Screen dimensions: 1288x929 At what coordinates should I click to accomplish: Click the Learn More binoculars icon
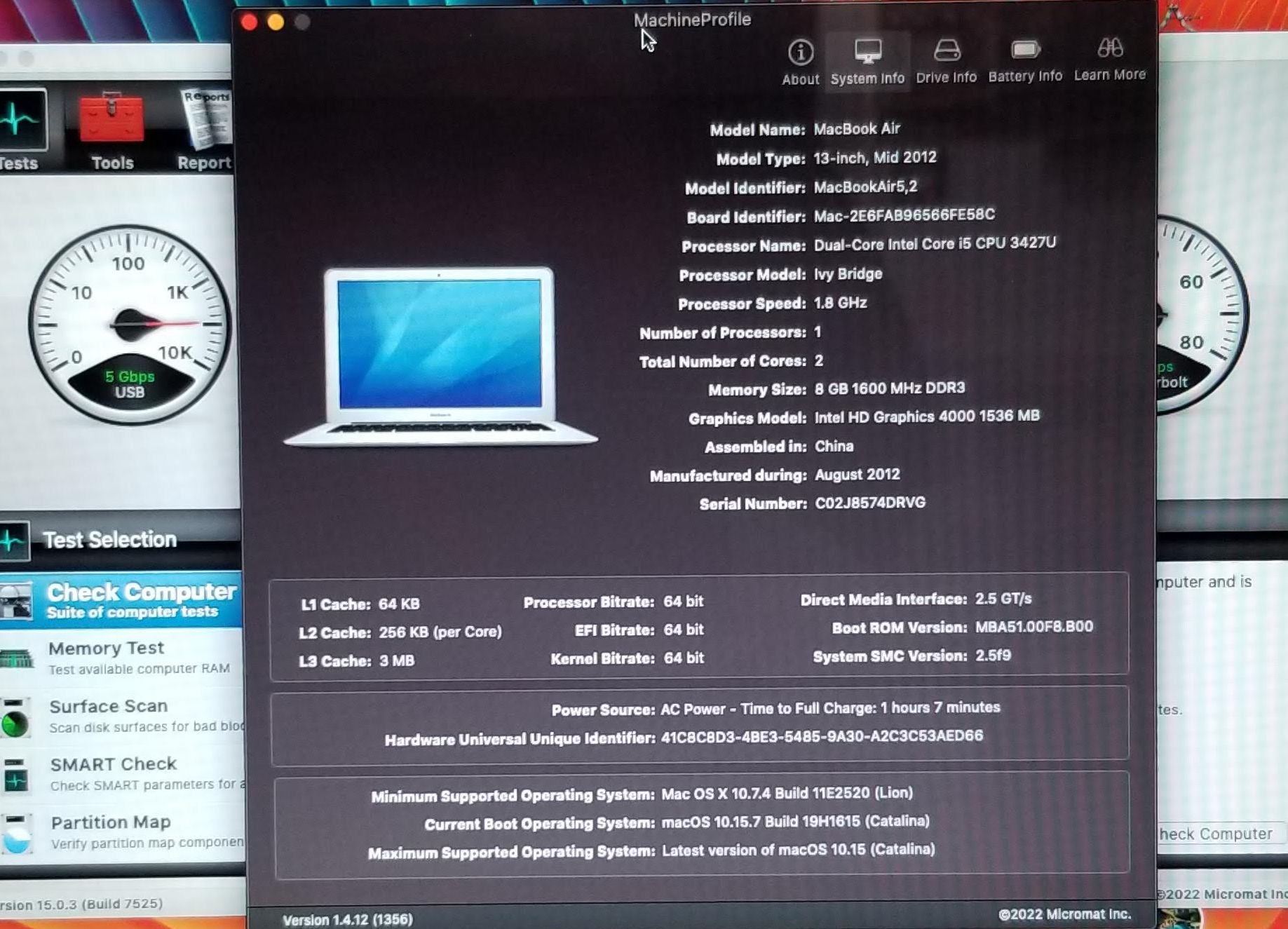pyautogui.click(x=1109, y=49)
